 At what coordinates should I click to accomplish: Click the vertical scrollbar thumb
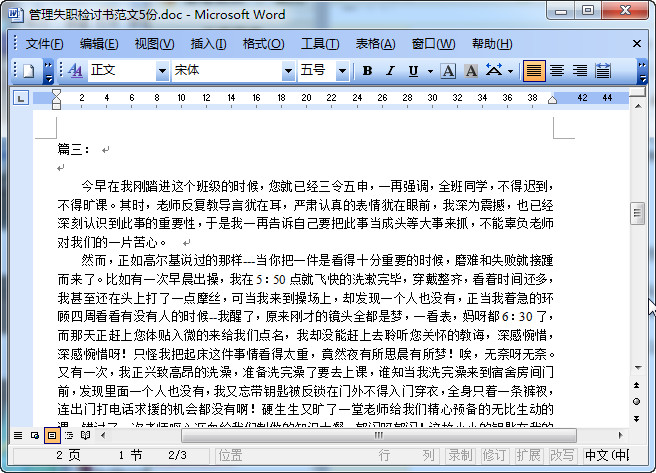[x=637, y=213]
